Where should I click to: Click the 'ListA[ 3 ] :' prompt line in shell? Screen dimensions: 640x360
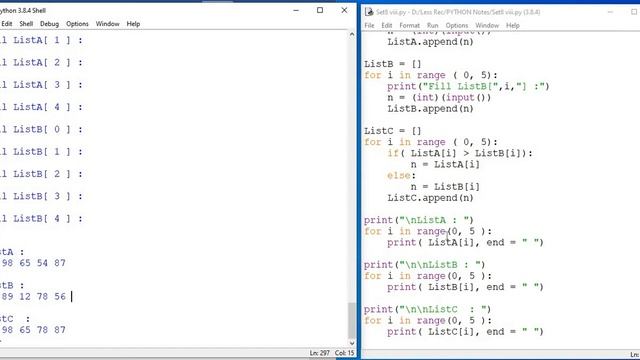(x=41, y=85)
